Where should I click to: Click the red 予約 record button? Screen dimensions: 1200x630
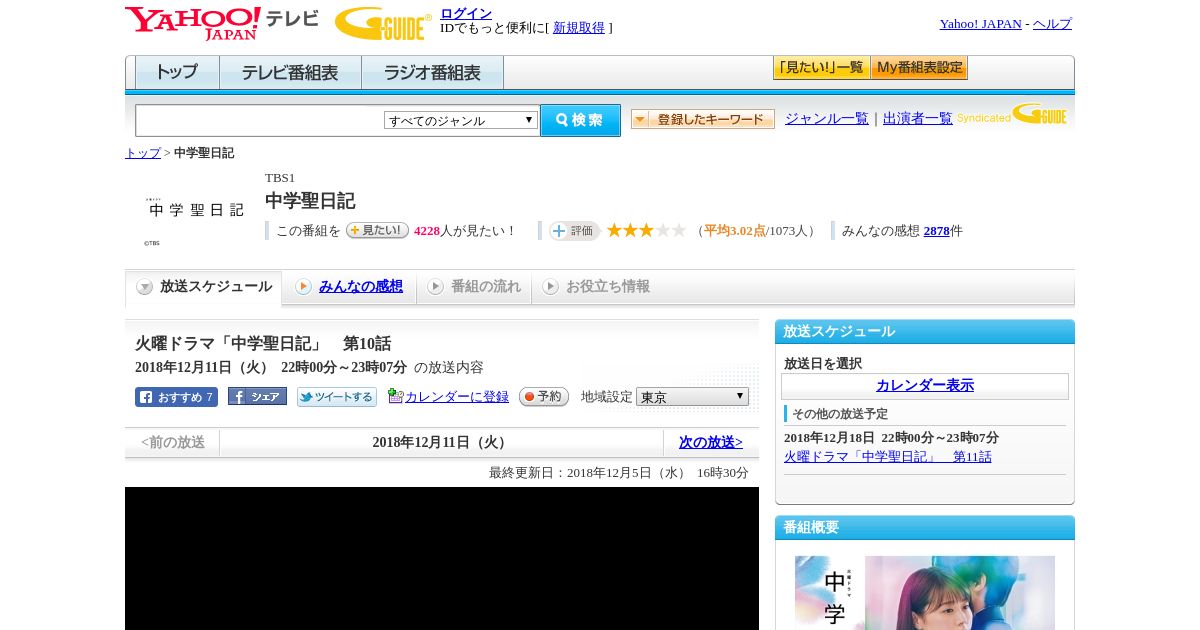pyautogui.click(x=544, y=397)
